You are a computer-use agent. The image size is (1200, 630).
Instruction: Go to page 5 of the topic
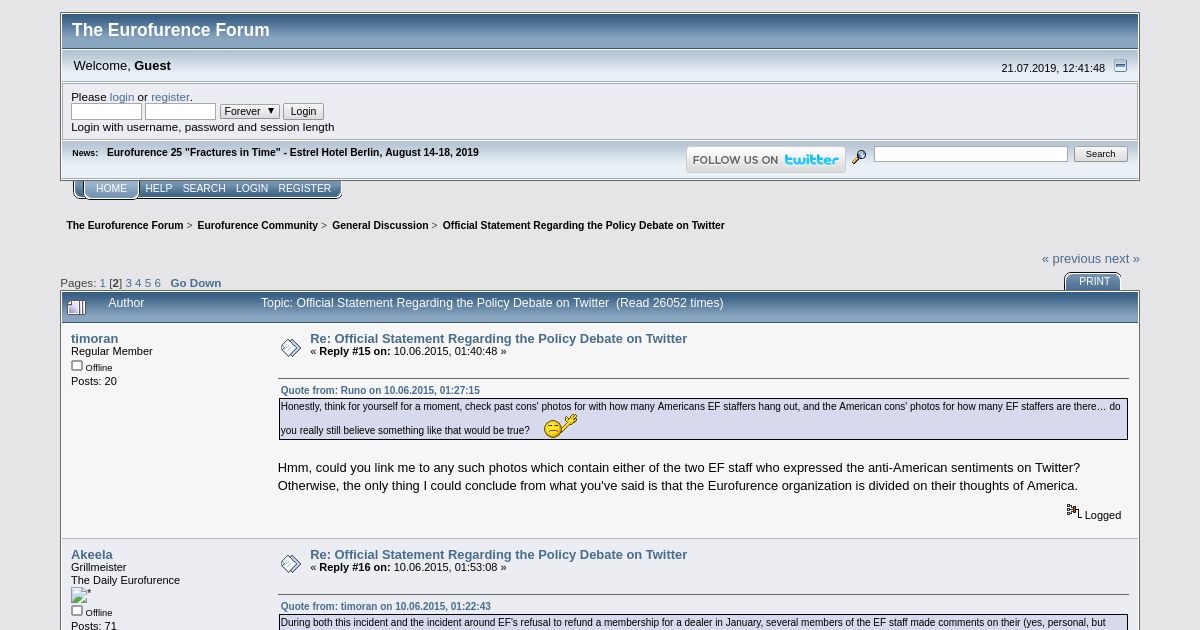pyautogui.click(x=148, y=283)
